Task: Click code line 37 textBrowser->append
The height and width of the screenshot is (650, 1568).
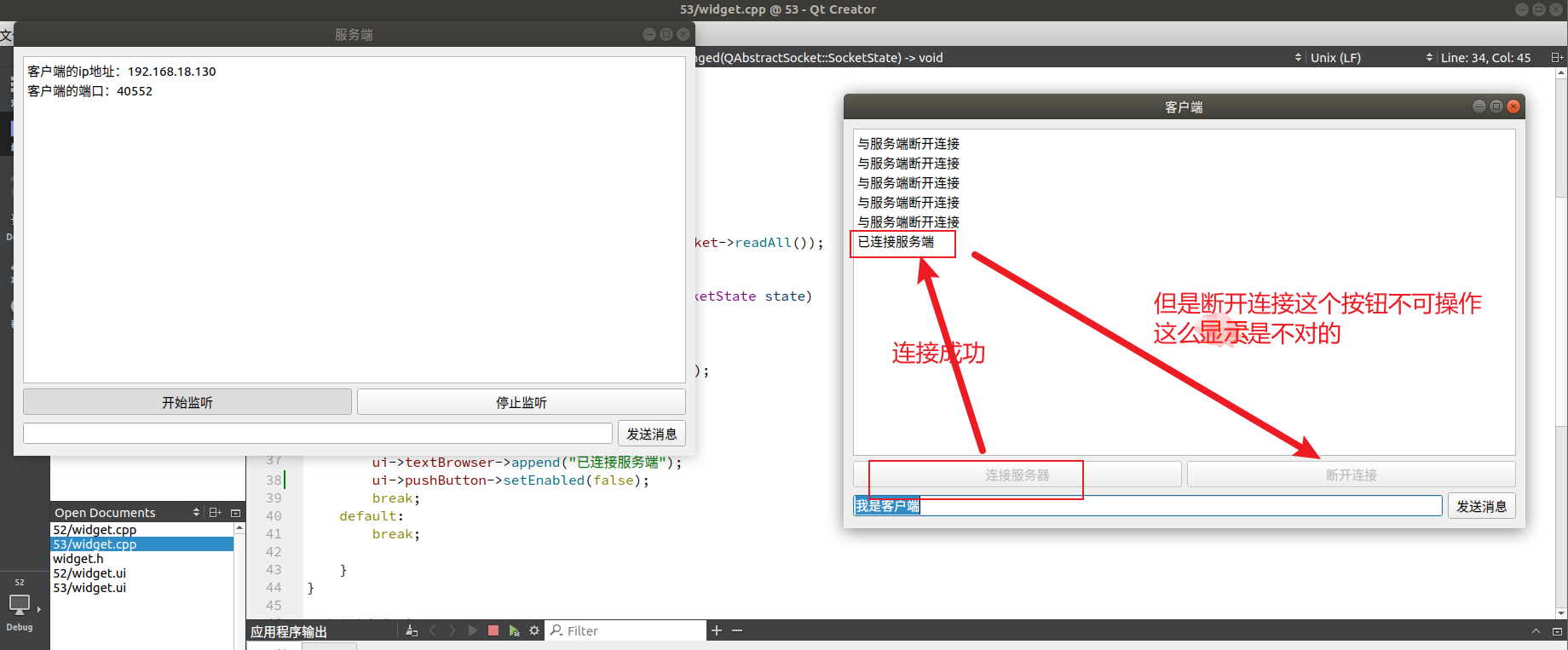Action: pyautogui.click(x=527, y=463)
